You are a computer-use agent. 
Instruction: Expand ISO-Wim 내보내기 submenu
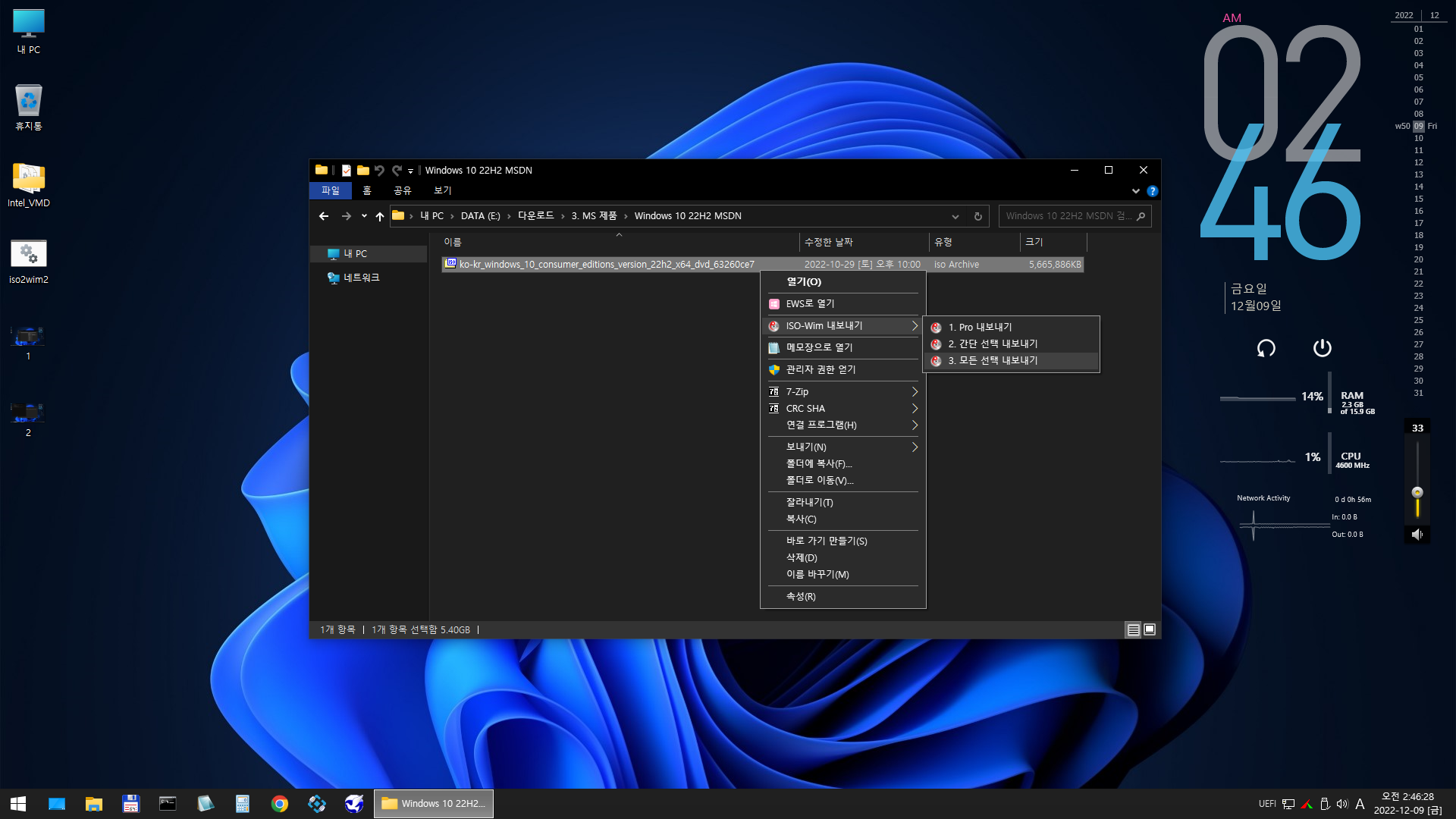843,326
